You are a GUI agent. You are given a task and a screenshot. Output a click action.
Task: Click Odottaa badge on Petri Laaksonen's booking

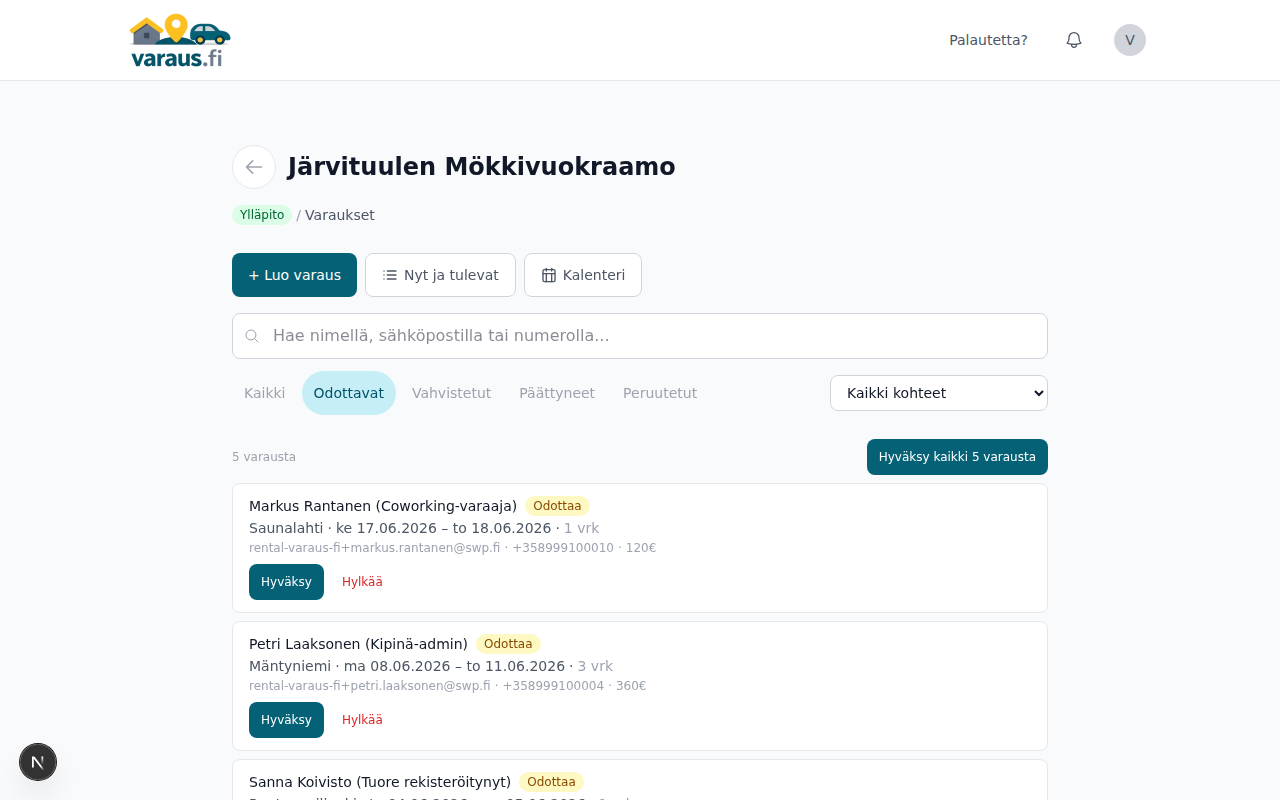click(508, 644)
